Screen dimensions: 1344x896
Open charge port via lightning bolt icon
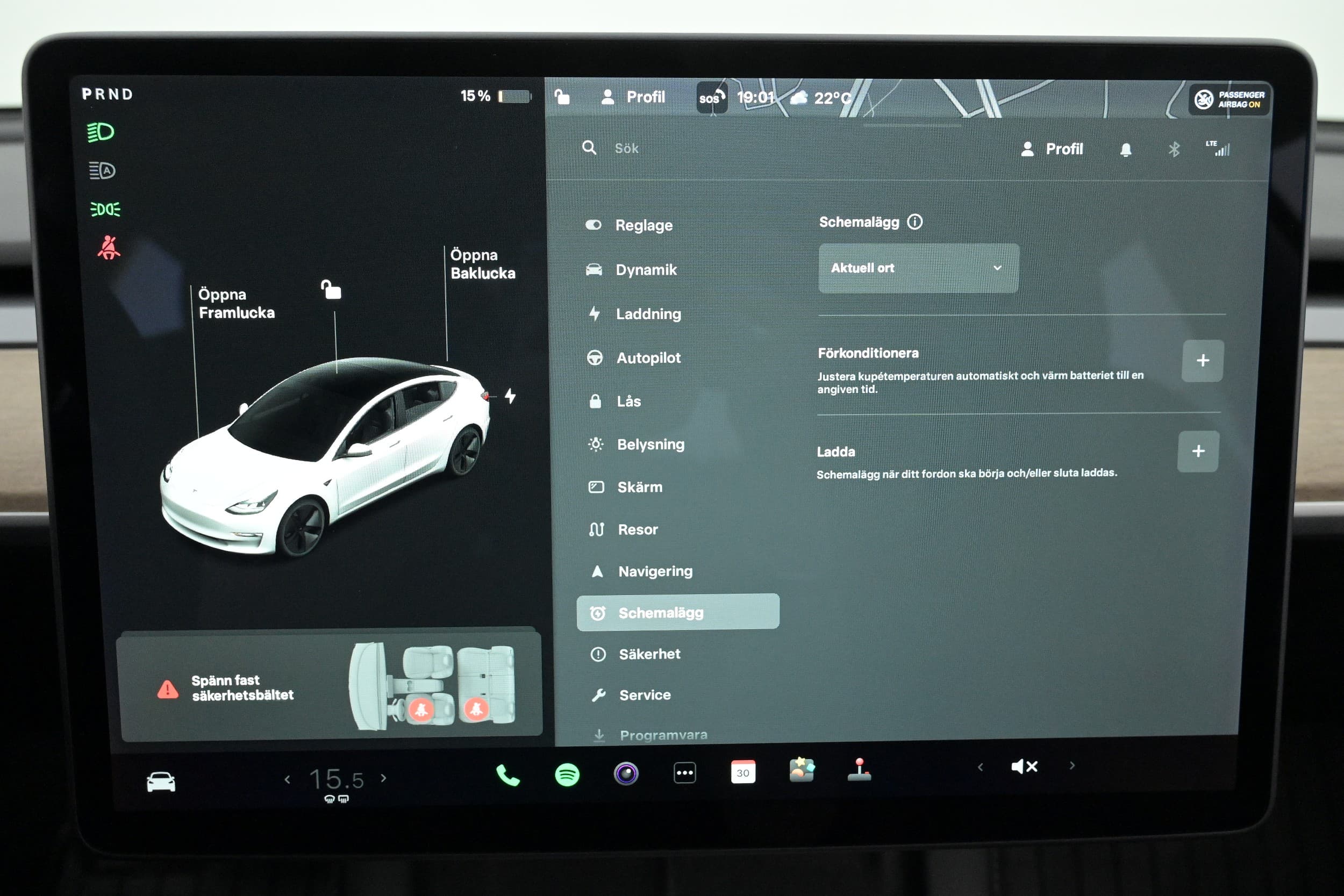[510, 396]
